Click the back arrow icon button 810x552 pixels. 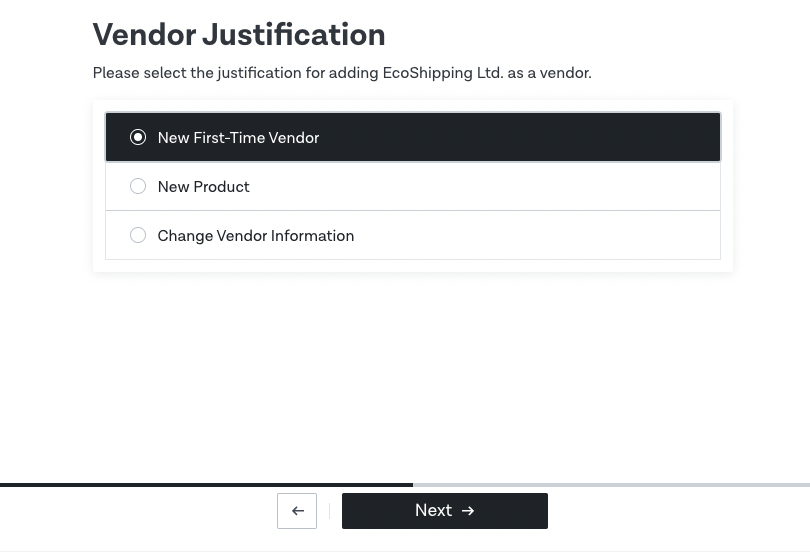click(x=297, y=511)
